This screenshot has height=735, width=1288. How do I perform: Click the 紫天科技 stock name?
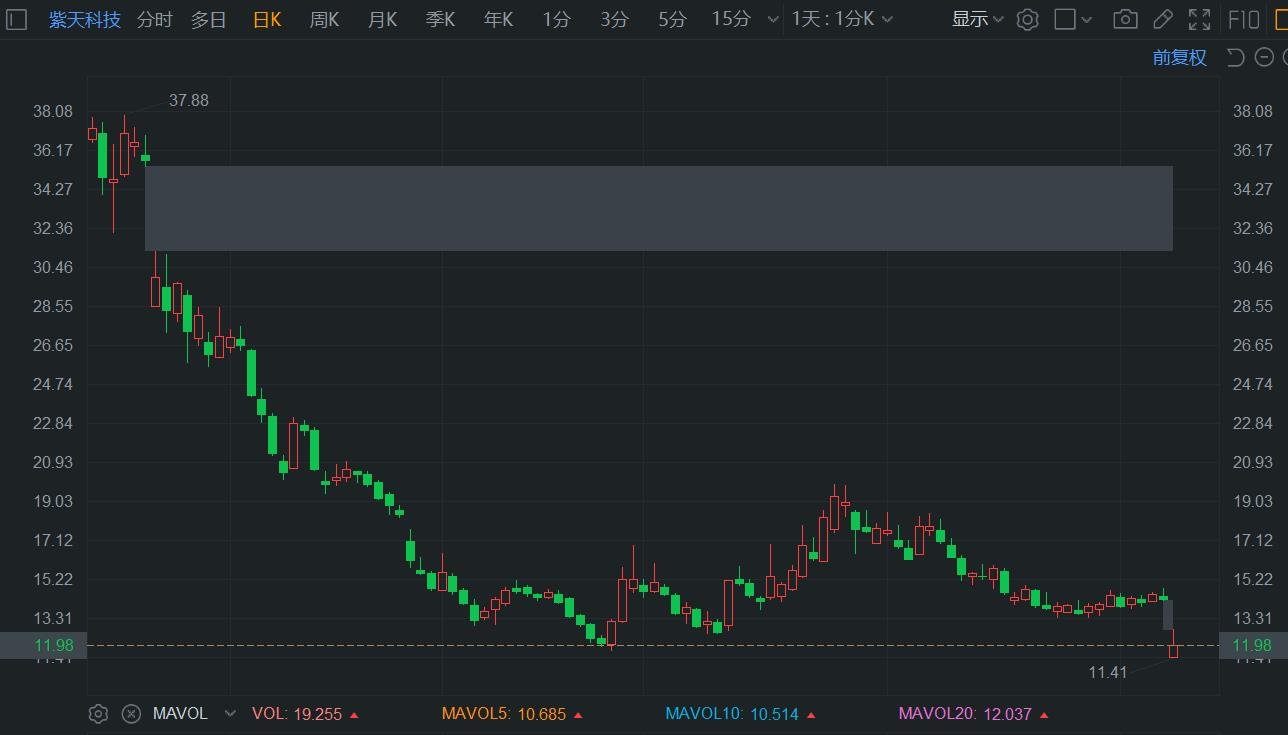85,19
